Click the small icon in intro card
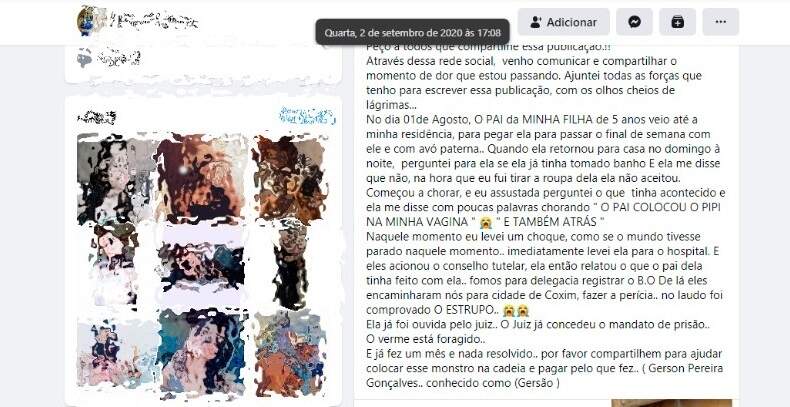Image resolution: width=790 pixels, height=407 pixels. pyautogui.click(x=85, y=58)
